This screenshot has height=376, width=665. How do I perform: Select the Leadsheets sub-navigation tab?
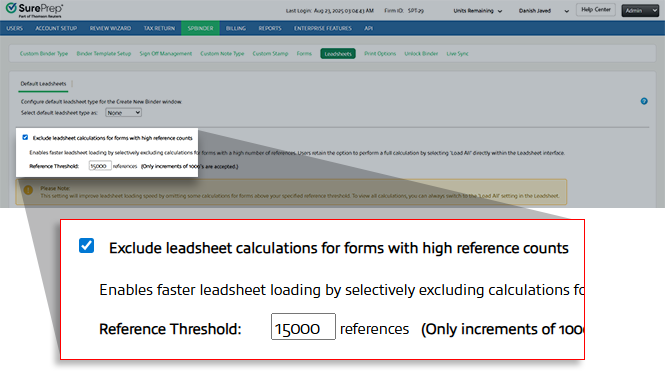338,54
